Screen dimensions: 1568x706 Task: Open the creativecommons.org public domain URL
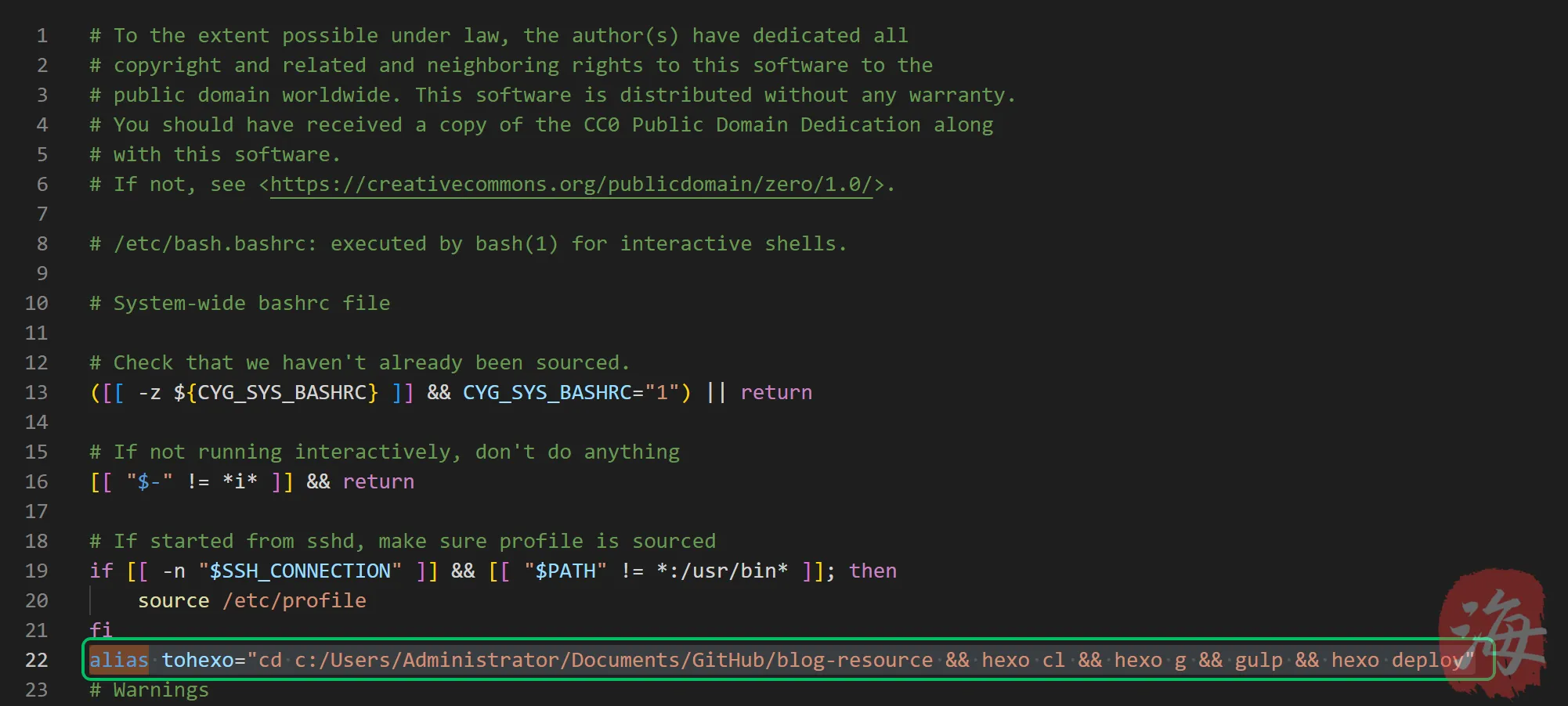571,185
